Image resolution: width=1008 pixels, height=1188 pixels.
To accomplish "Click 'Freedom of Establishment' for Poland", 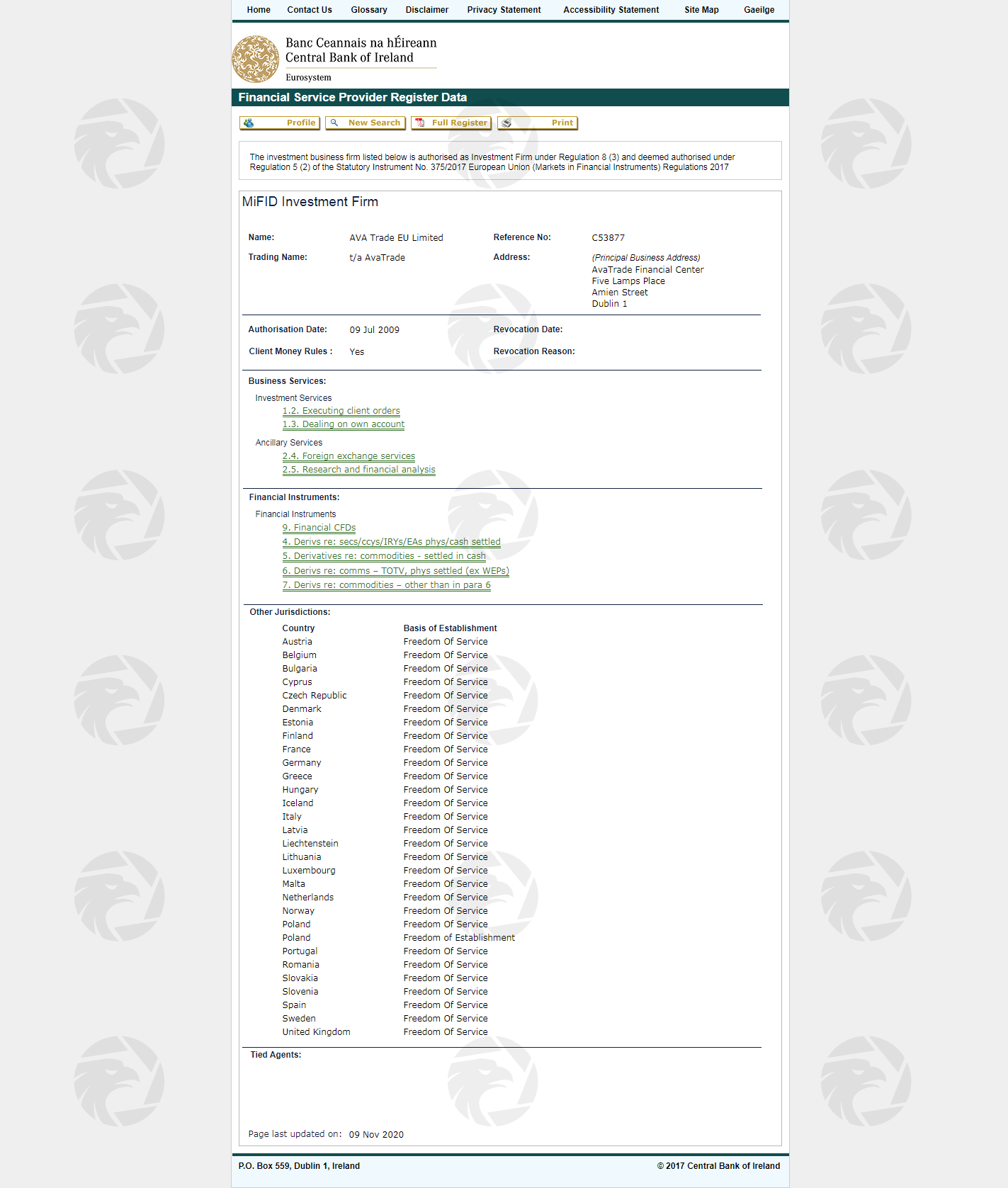I will [x=459, y=938].
